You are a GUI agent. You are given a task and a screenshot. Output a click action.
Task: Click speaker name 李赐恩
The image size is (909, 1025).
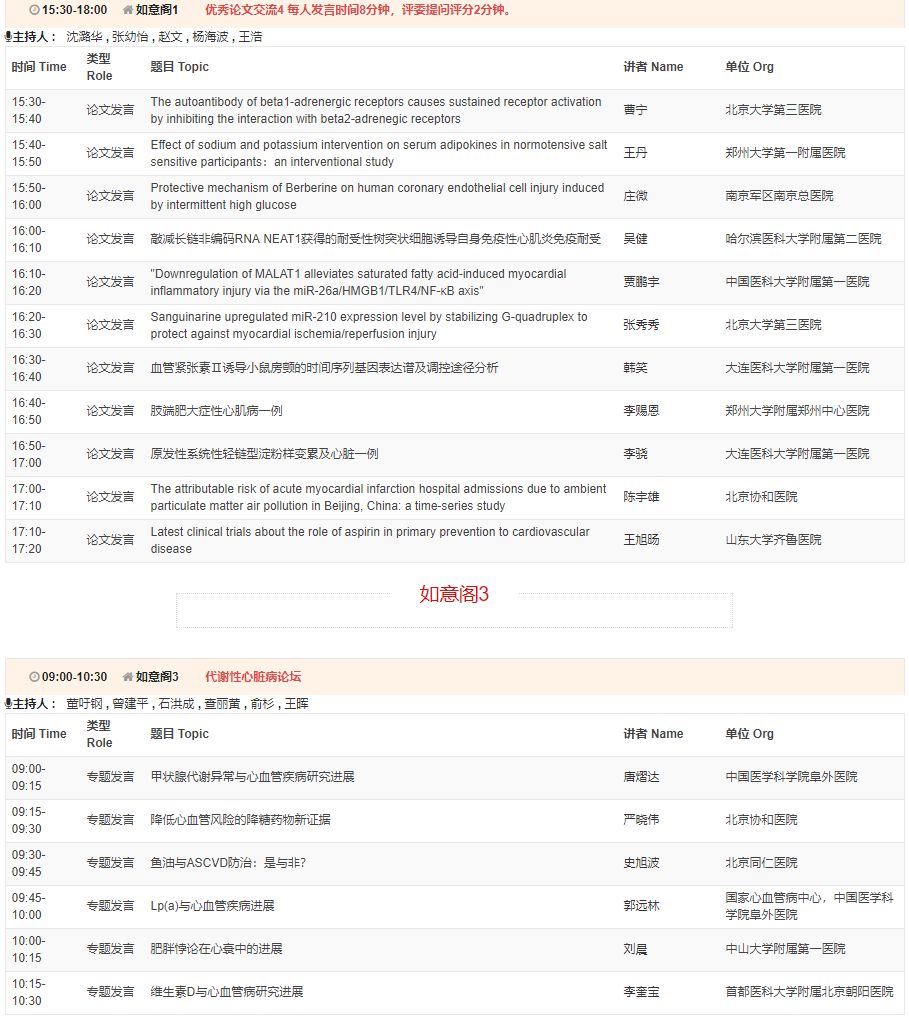tap(641, 411)
